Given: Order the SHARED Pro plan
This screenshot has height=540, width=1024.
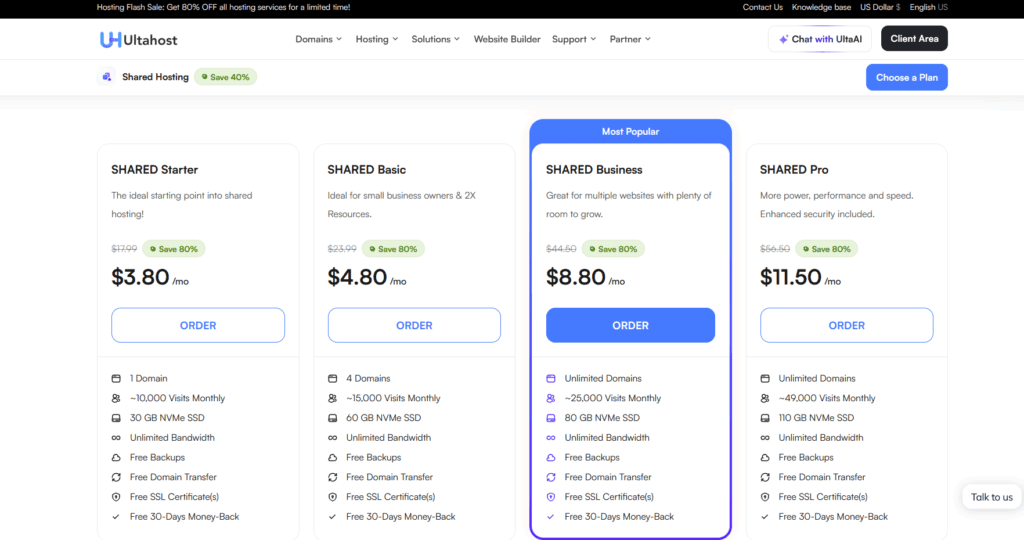Looking at the screenshot, I should 846,325.
